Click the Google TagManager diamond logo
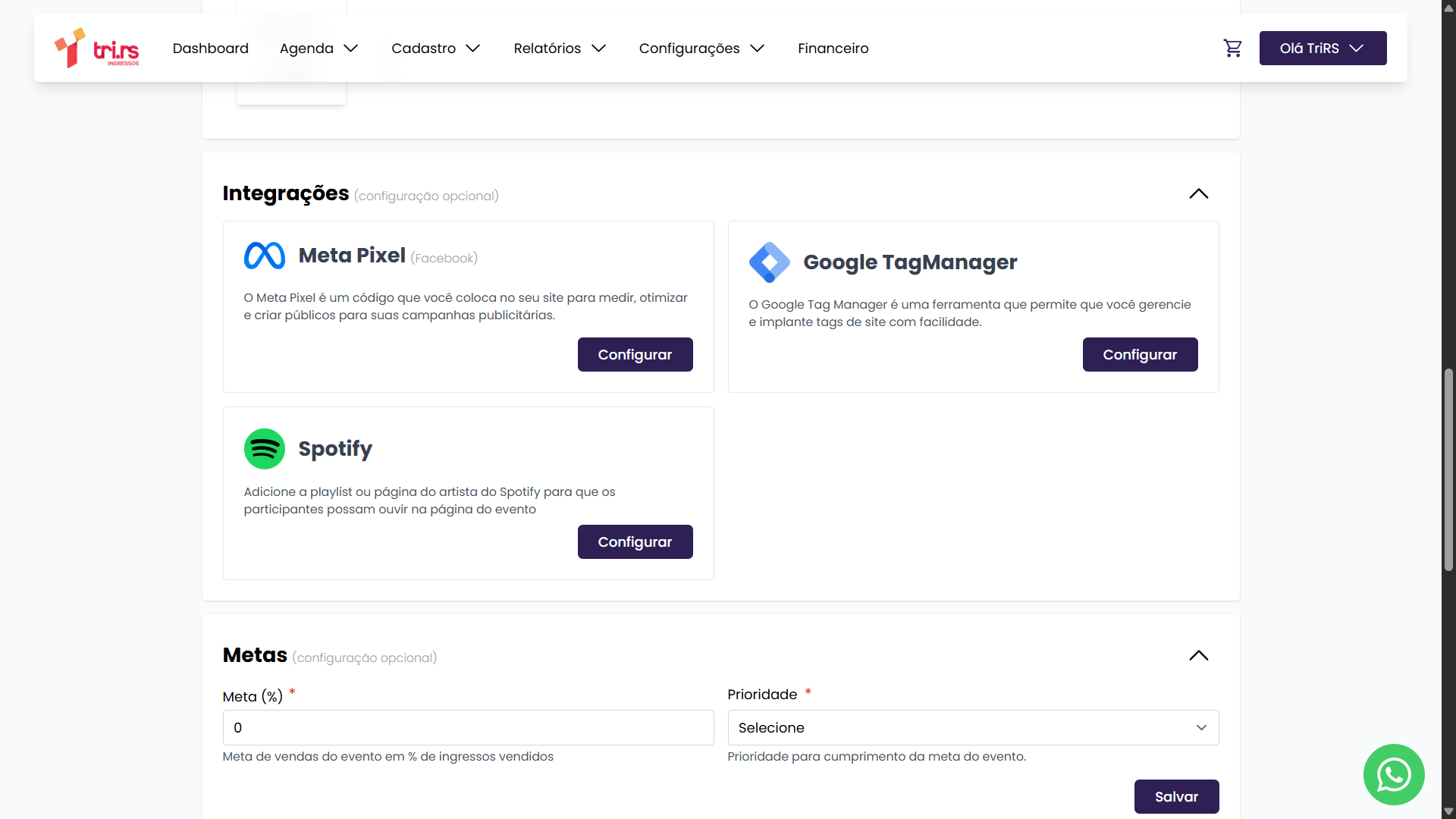Image resolution: width=1456 pixels, height=819 pixels. (769, 262)
